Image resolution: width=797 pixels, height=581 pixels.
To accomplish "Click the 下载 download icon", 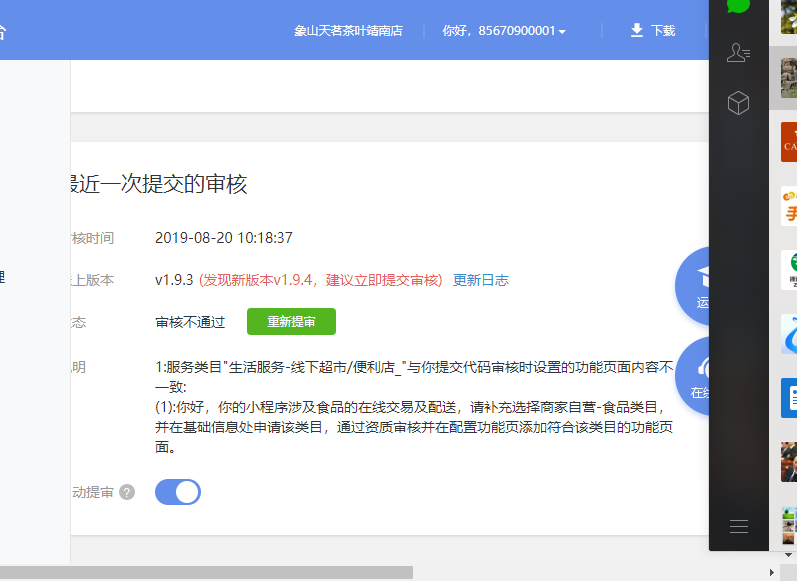I will click(636, 30).
